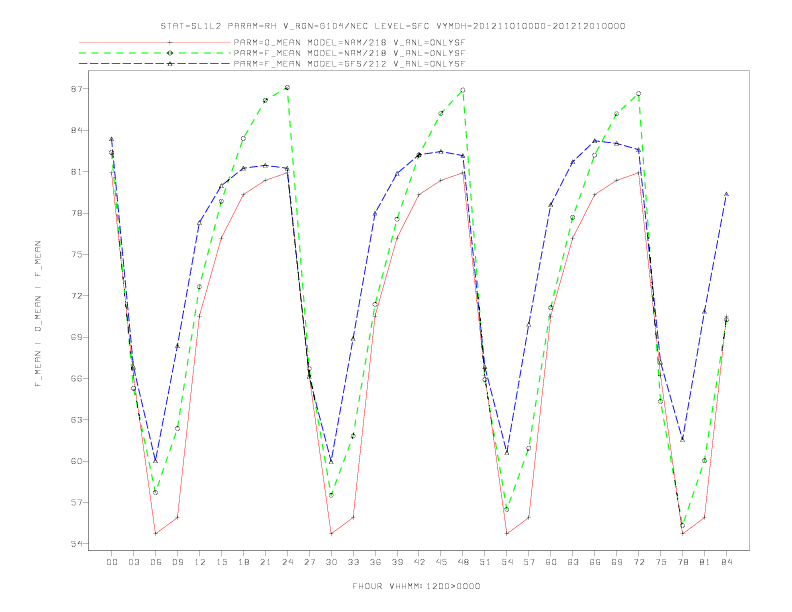
Task: Click the blue dashed legend line sample
Action: click(x=155, y=64)
